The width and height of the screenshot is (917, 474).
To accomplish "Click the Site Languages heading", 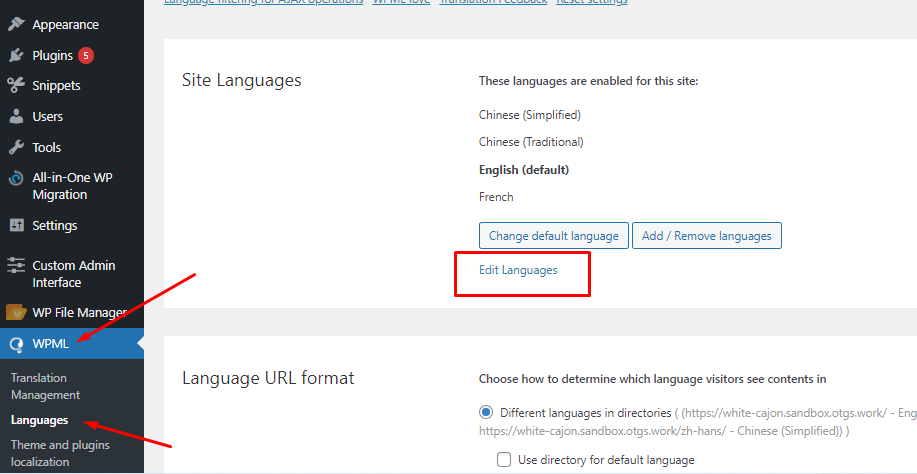I will pyautogui.click(x=242, y=80).
